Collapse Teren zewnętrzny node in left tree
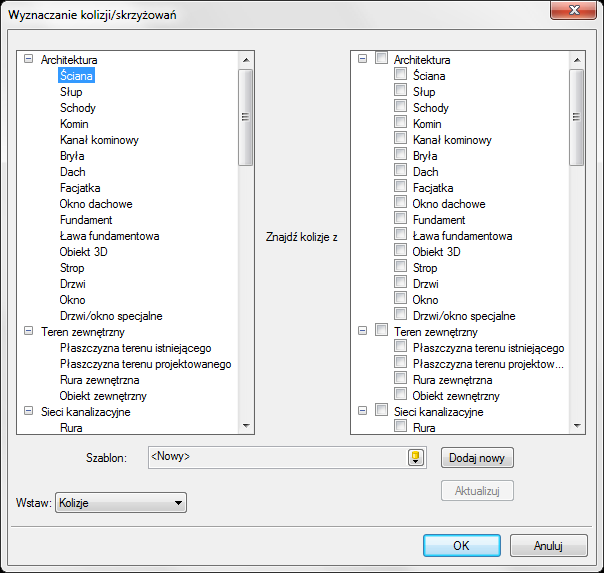Image resolution: width=604 pixels, height=573 pixels. coord(29,331)
